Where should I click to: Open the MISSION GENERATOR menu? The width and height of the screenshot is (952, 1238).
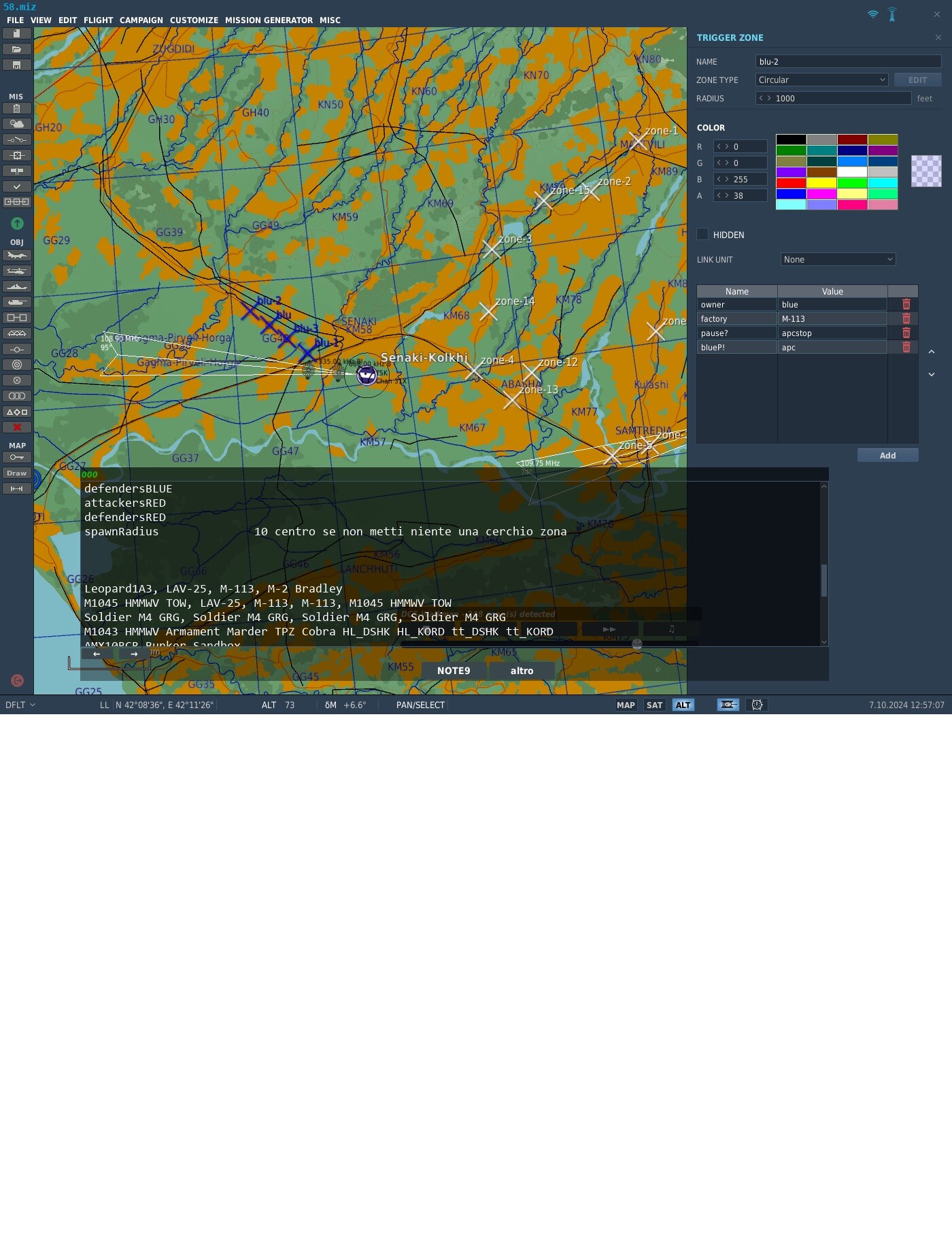[x=269, y=20]
